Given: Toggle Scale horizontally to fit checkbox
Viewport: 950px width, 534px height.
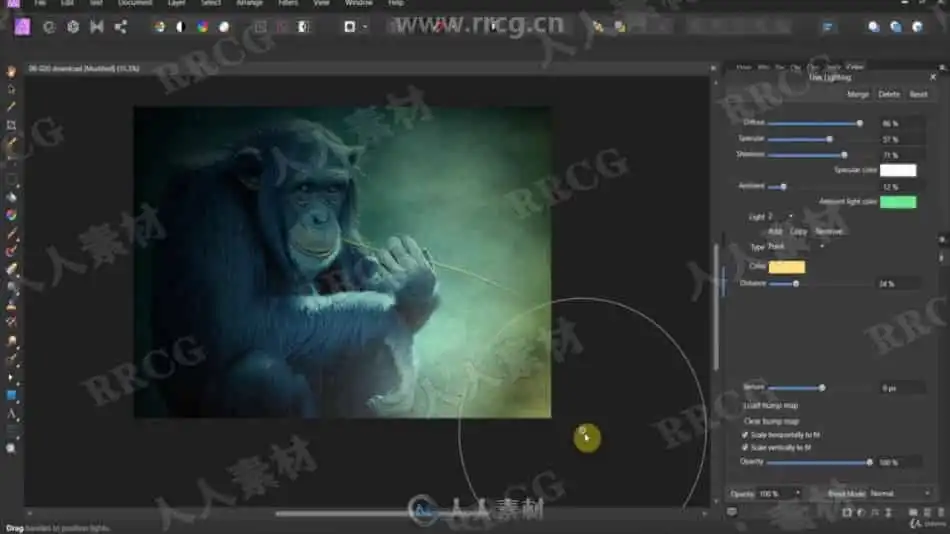Looking at the screenshot, I should 745,435.
